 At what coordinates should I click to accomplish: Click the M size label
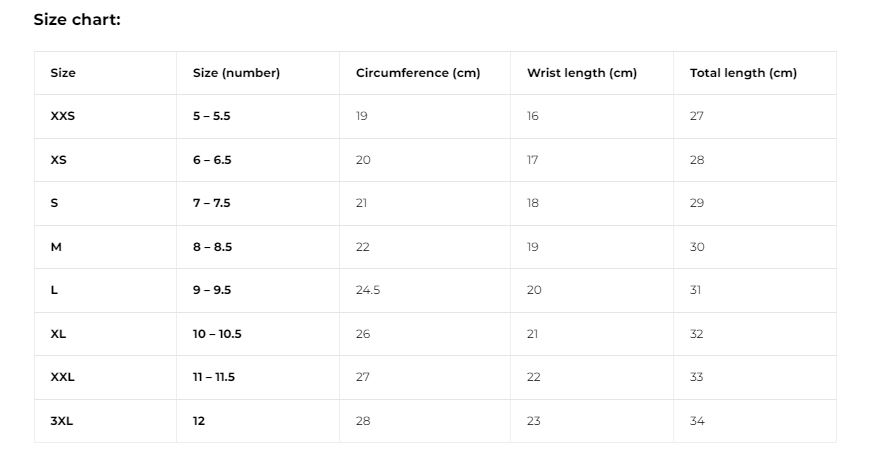(x=56, y=247)
